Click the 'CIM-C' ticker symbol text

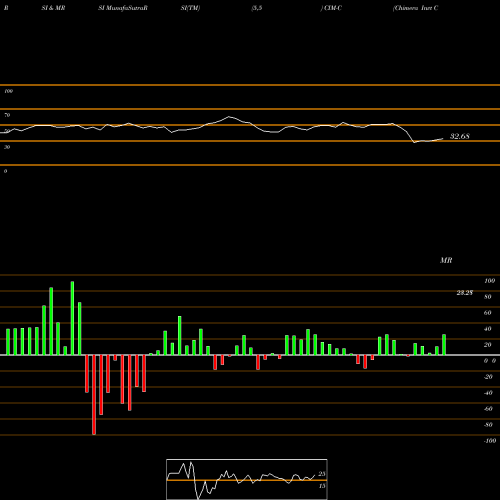coord(332,8)
